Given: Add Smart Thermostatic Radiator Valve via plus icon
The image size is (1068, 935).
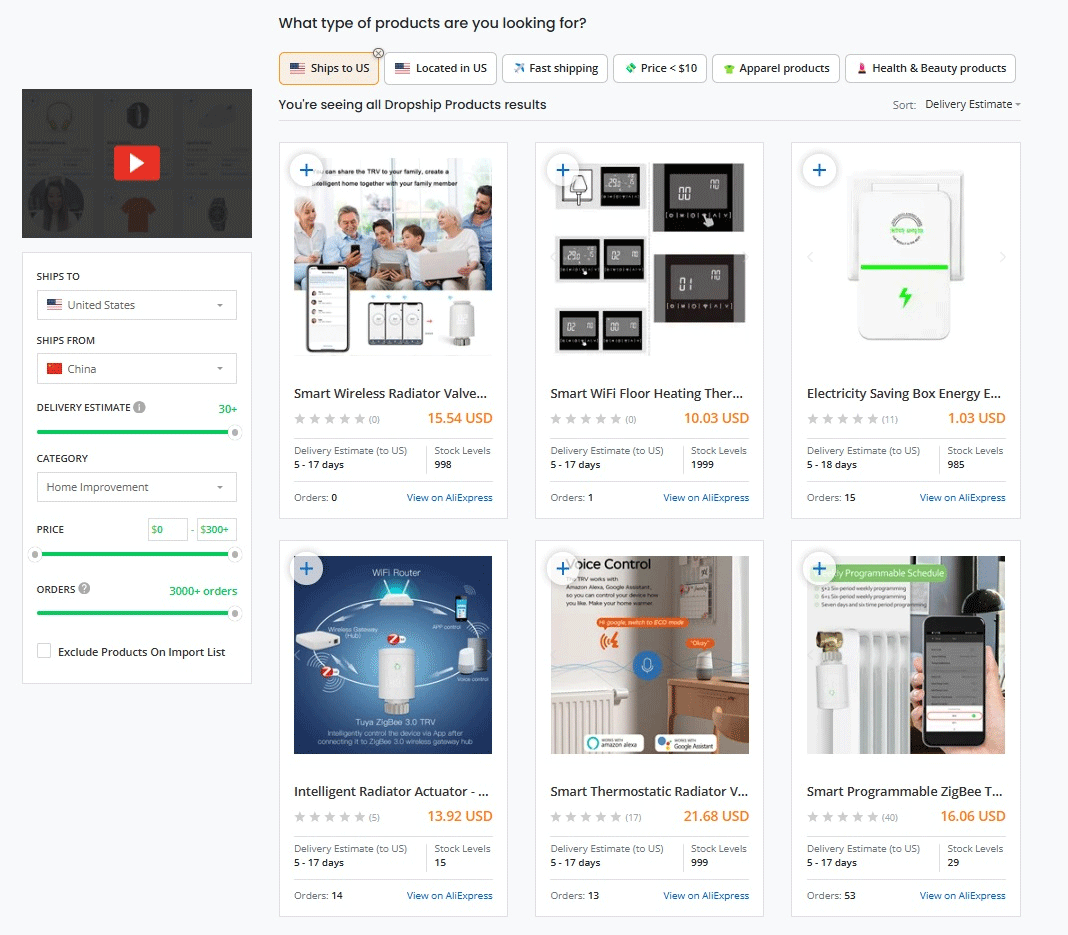Looking at the screenshot, I should 563,569.
